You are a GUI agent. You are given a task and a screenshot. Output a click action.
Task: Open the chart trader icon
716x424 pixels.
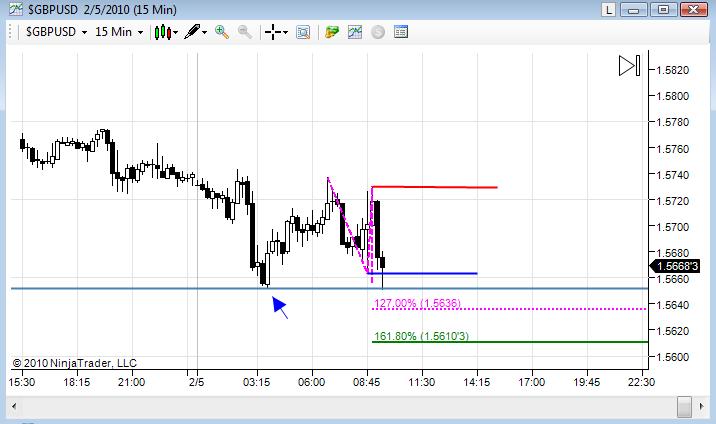coord(332,32)
